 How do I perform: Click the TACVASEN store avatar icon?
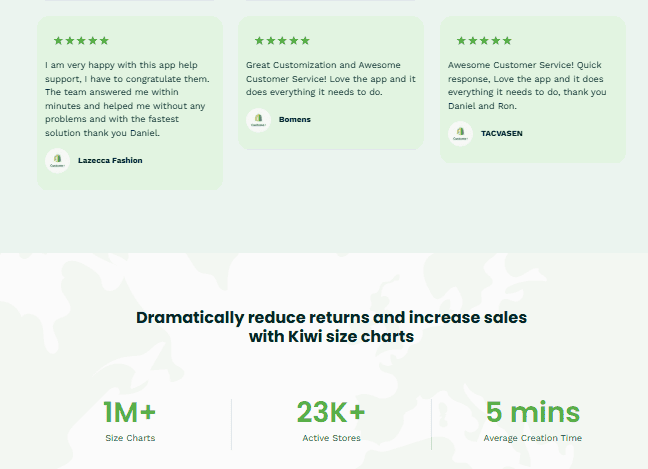[x=460, y=133]
